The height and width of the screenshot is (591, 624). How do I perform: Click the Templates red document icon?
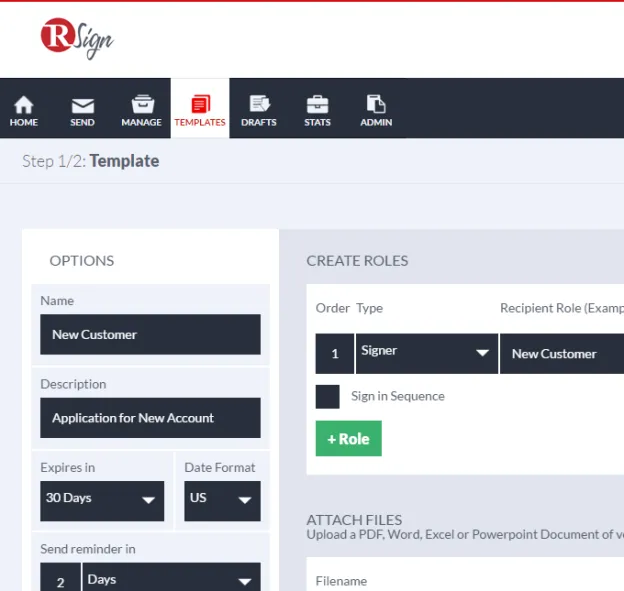point(201,104)
